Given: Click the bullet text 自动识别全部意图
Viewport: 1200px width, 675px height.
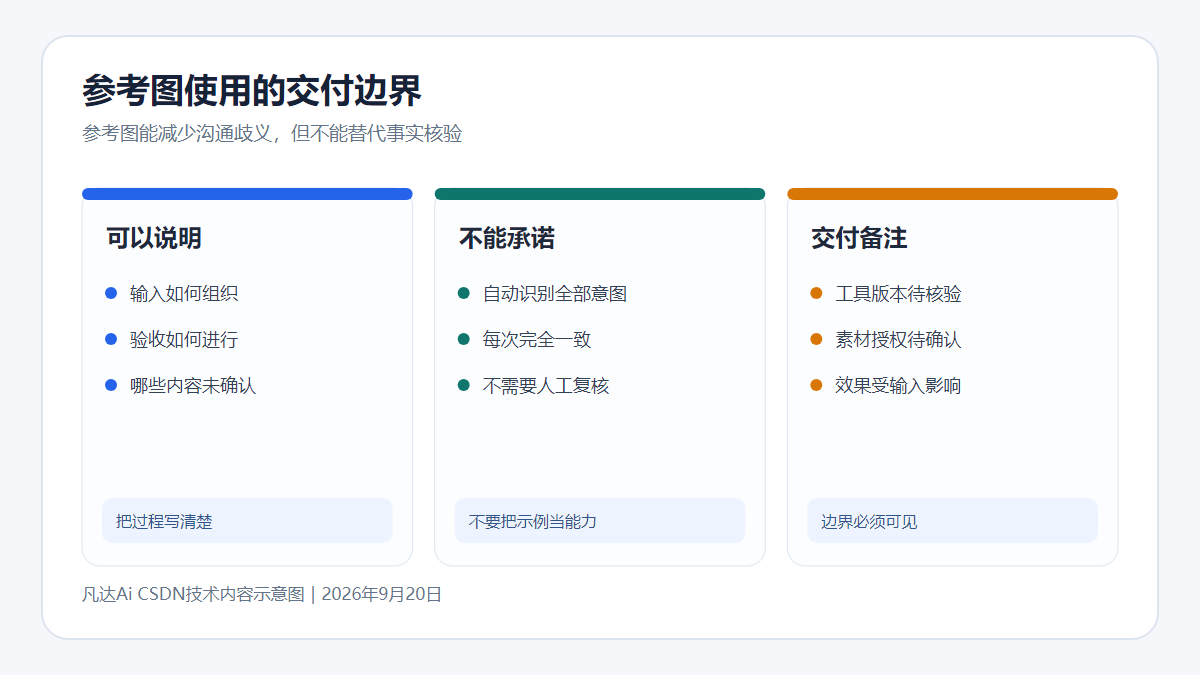Looking at the screenshot, I should (x=555, y=294).
